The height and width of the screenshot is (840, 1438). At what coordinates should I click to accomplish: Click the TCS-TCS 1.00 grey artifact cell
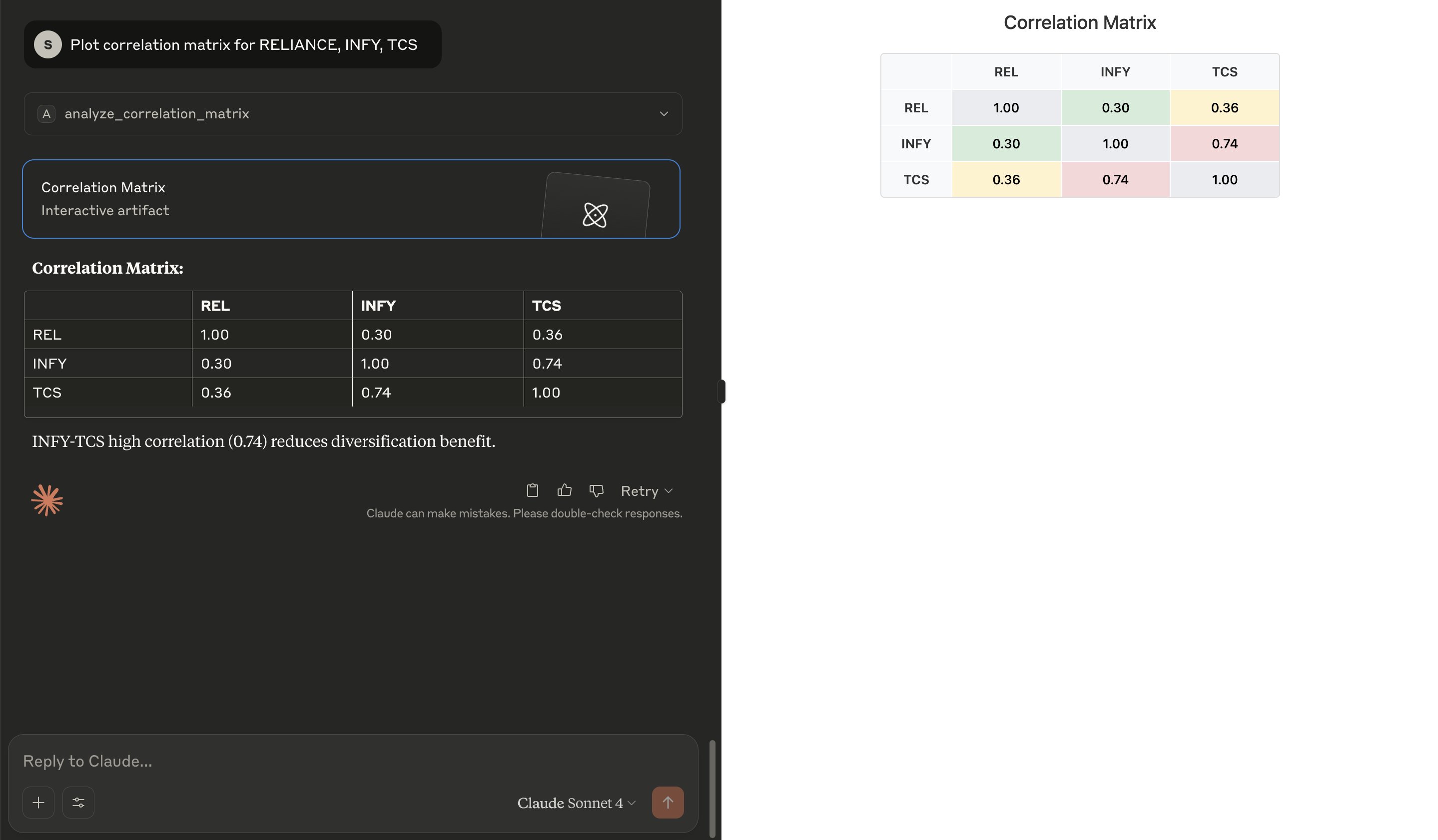pos(1225,180)
